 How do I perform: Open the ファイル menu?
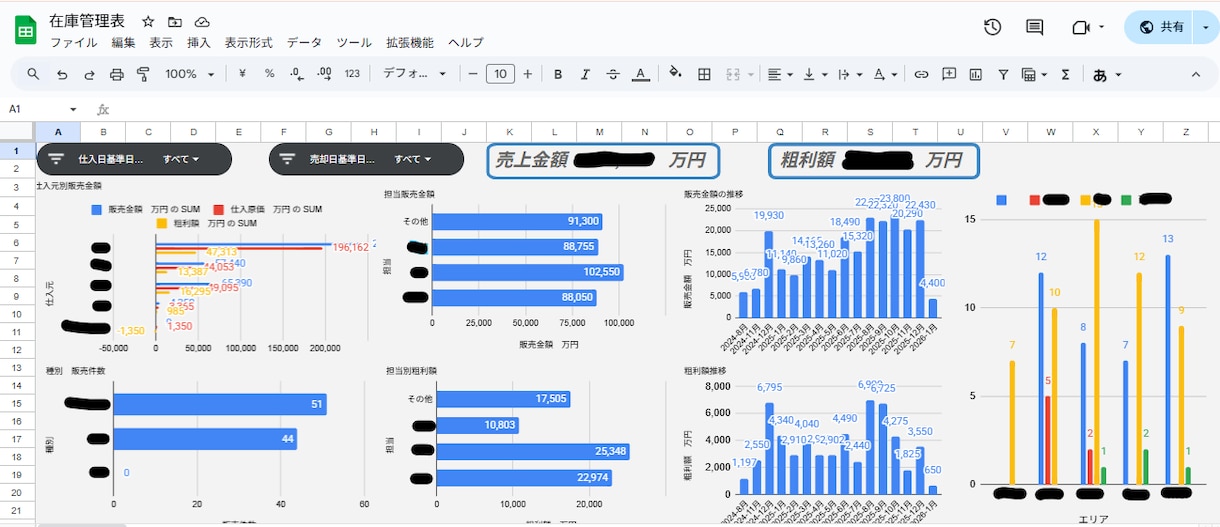click(x=74, y=43)
